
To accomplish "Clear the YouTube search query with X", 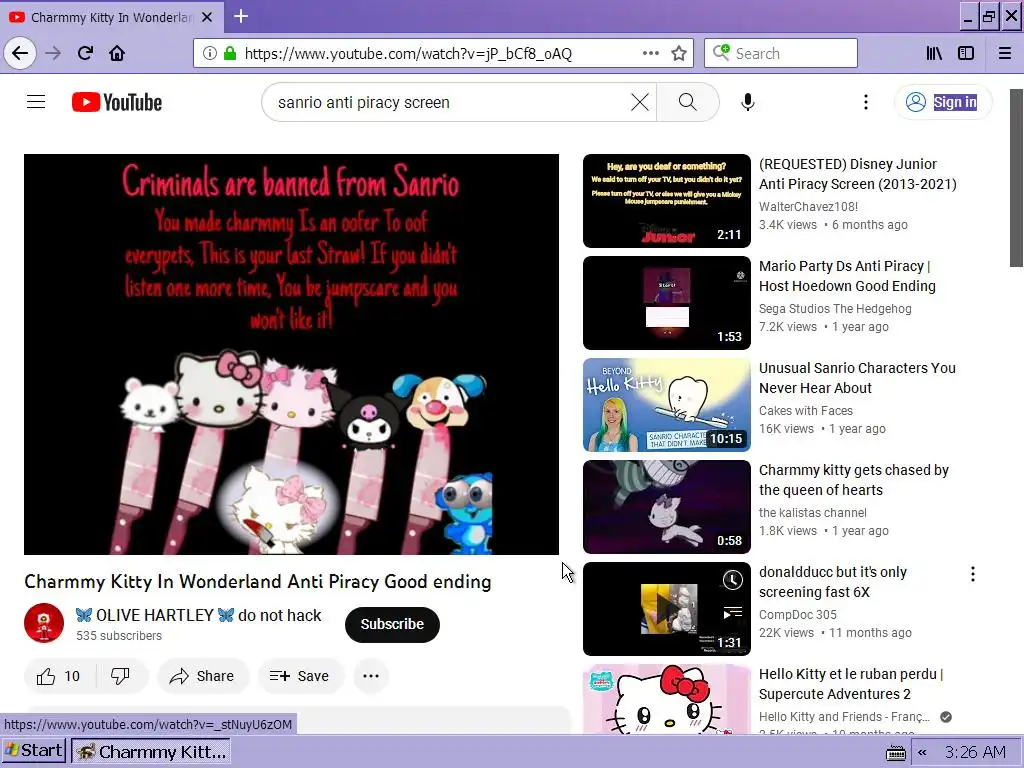I will click(640, 102).
